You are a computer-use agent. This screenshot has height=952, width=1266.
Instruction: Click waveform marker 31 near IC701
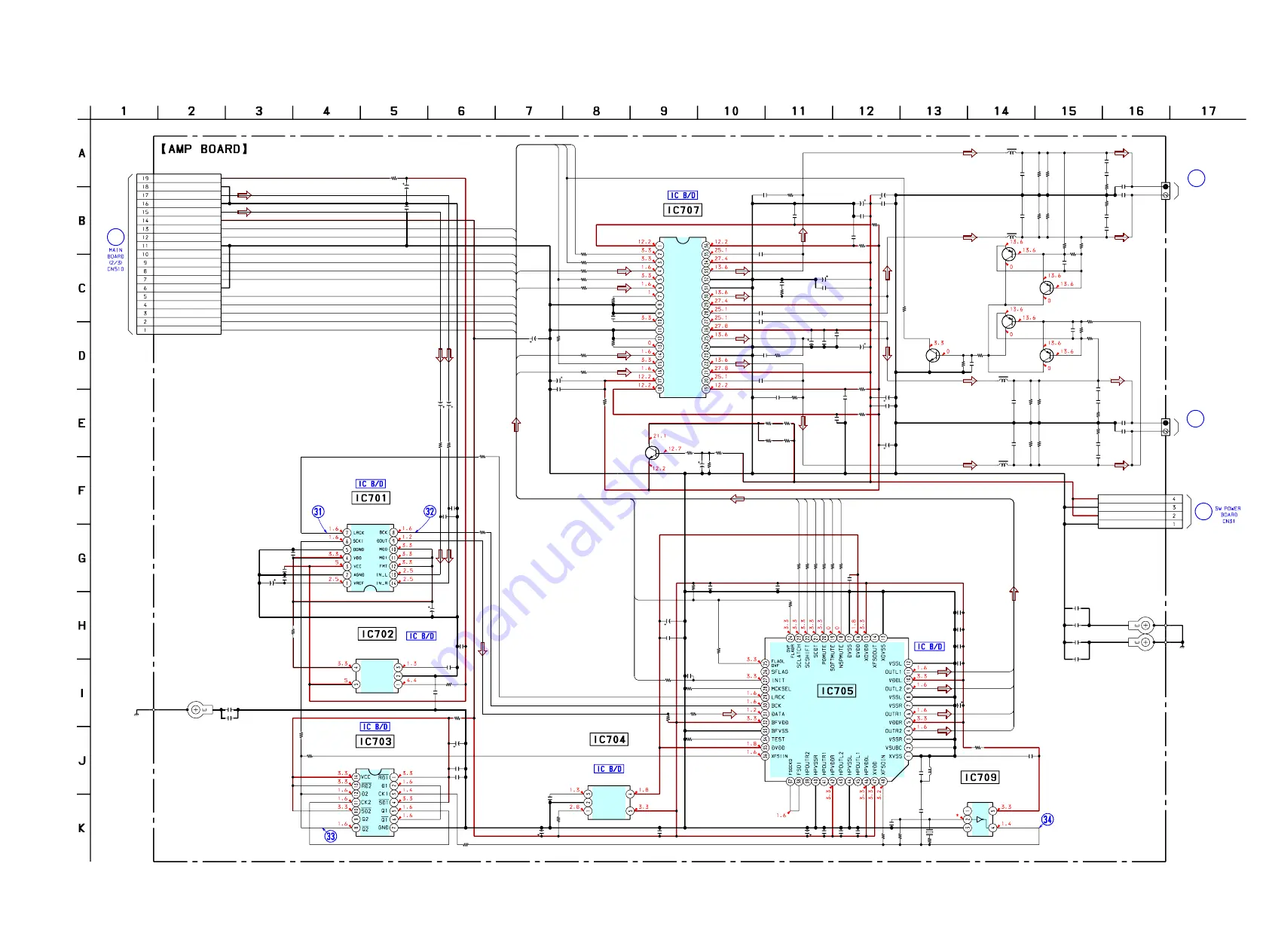coord(318,512)
